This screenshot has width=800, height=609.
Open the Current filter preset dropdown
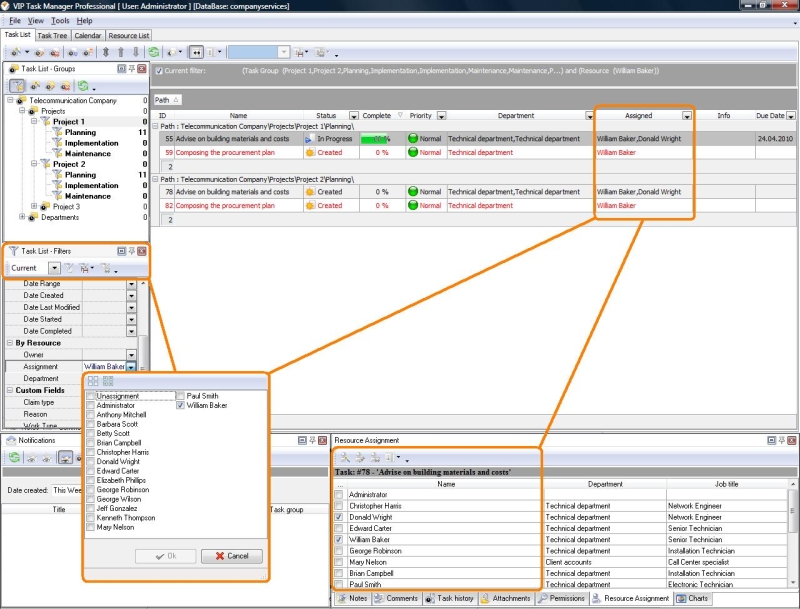click(x=54, y=268)
